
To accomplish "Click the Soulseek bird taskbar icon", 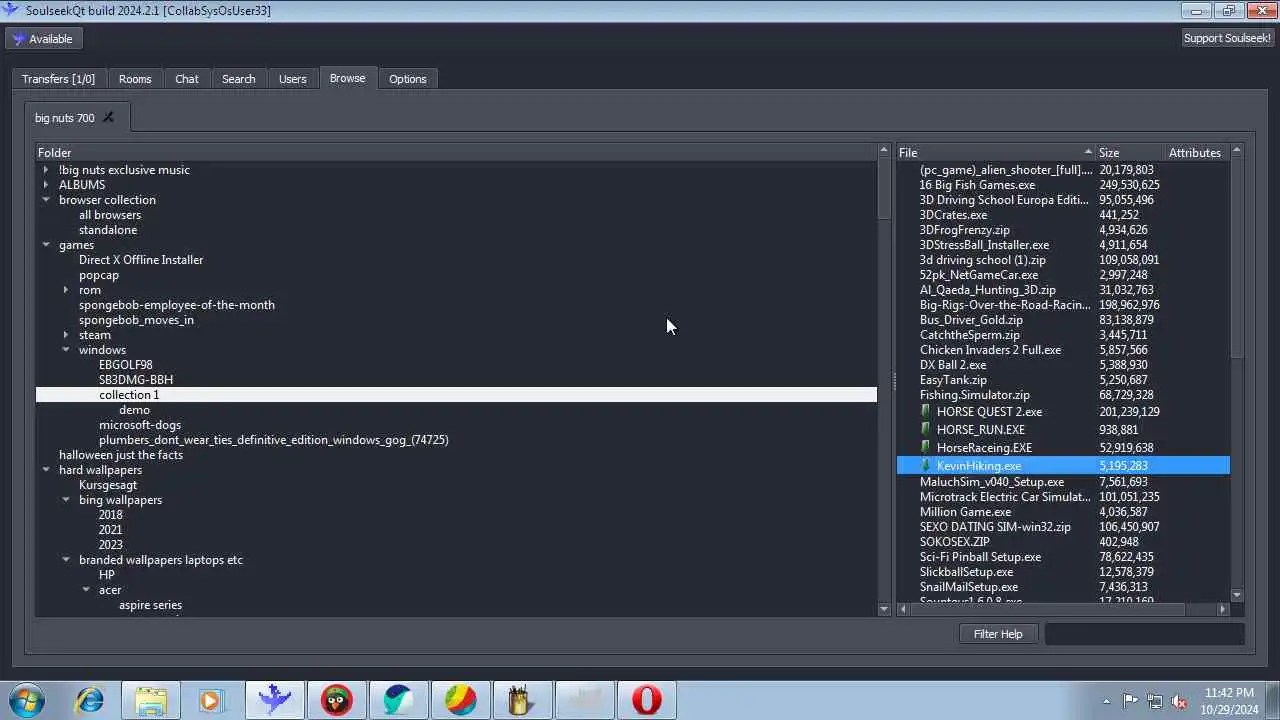I will point(275,700).
